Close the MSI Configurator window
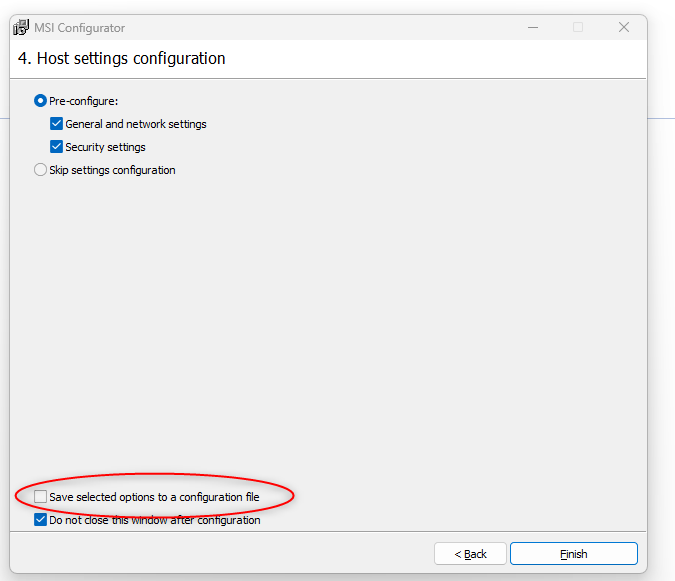 624,28
